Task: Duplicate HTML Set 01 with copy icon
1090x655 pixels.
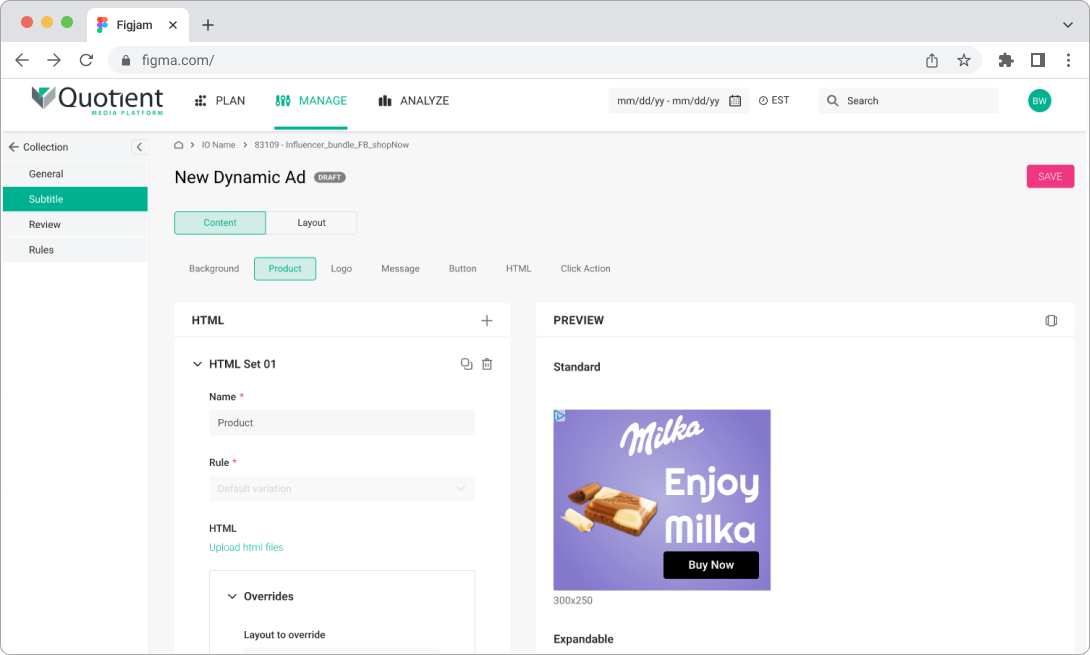Action: click(466, 364)
